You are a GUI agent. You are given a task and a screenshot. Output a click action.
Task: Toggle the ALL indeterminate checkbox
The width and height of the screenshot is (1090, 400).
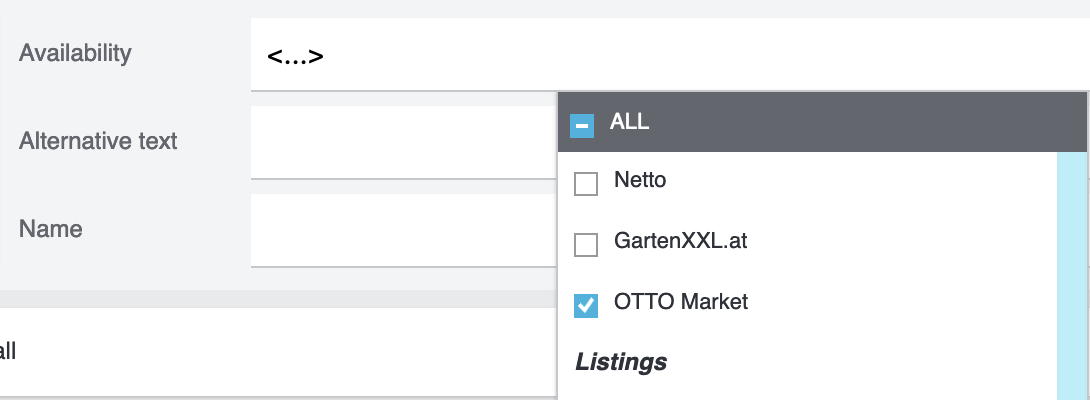pyautogui.click(x=581, y=125)
